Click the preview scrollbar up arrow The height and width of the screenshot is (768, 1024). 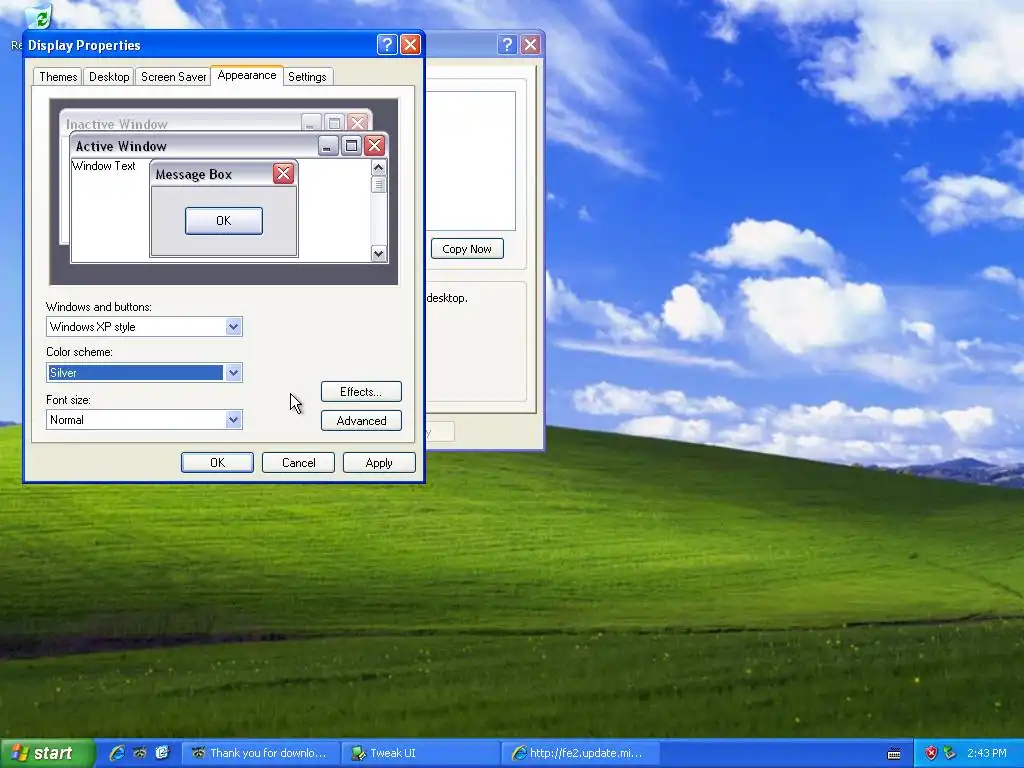pos(379,167)
